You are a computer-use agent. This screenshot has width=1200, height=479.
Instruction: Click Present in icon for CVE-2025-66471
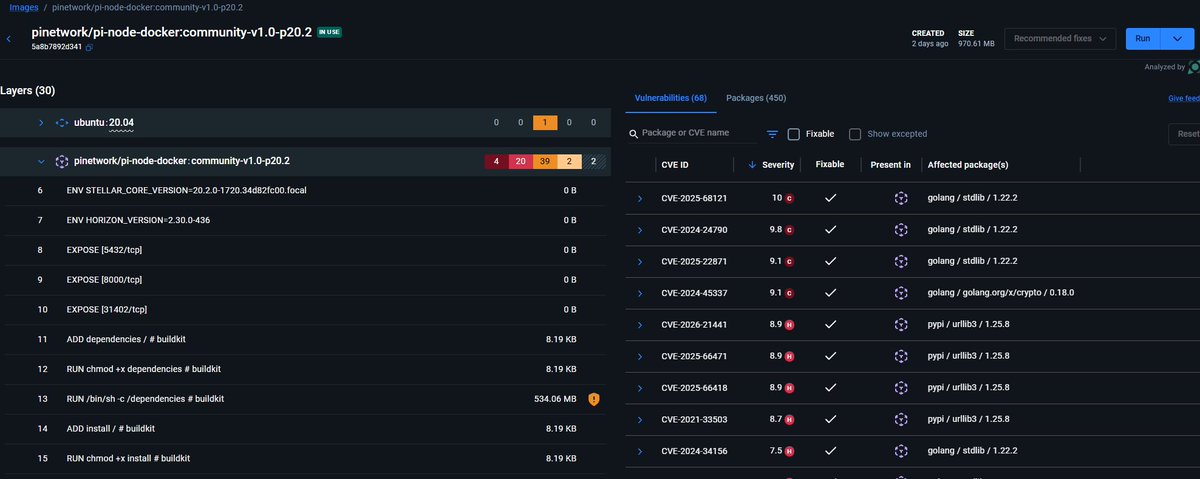(900, 356)
